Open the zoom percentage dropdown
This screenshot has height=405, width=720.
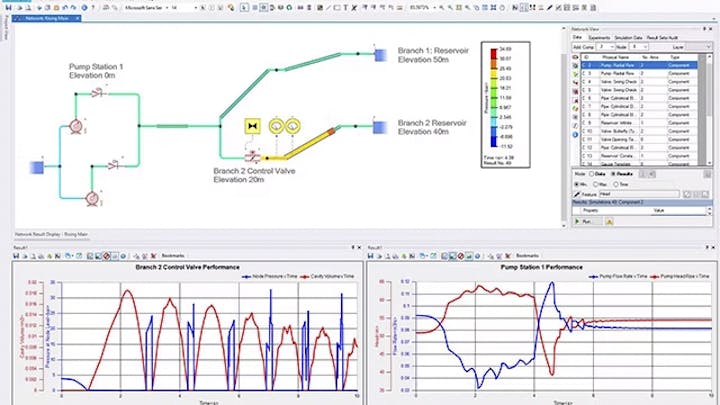point(434,8)
